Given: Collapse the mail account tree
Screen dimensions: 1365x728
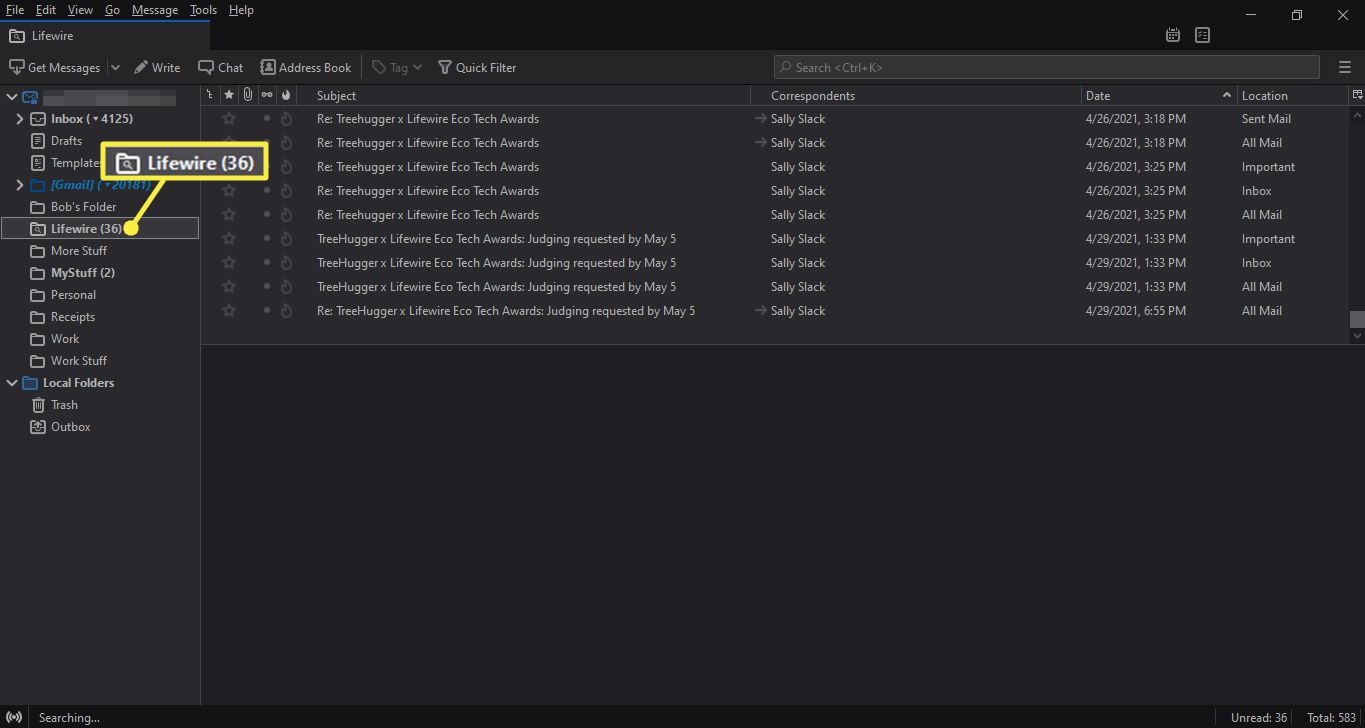Looking at the screenshot, I should tap(12, 97).
